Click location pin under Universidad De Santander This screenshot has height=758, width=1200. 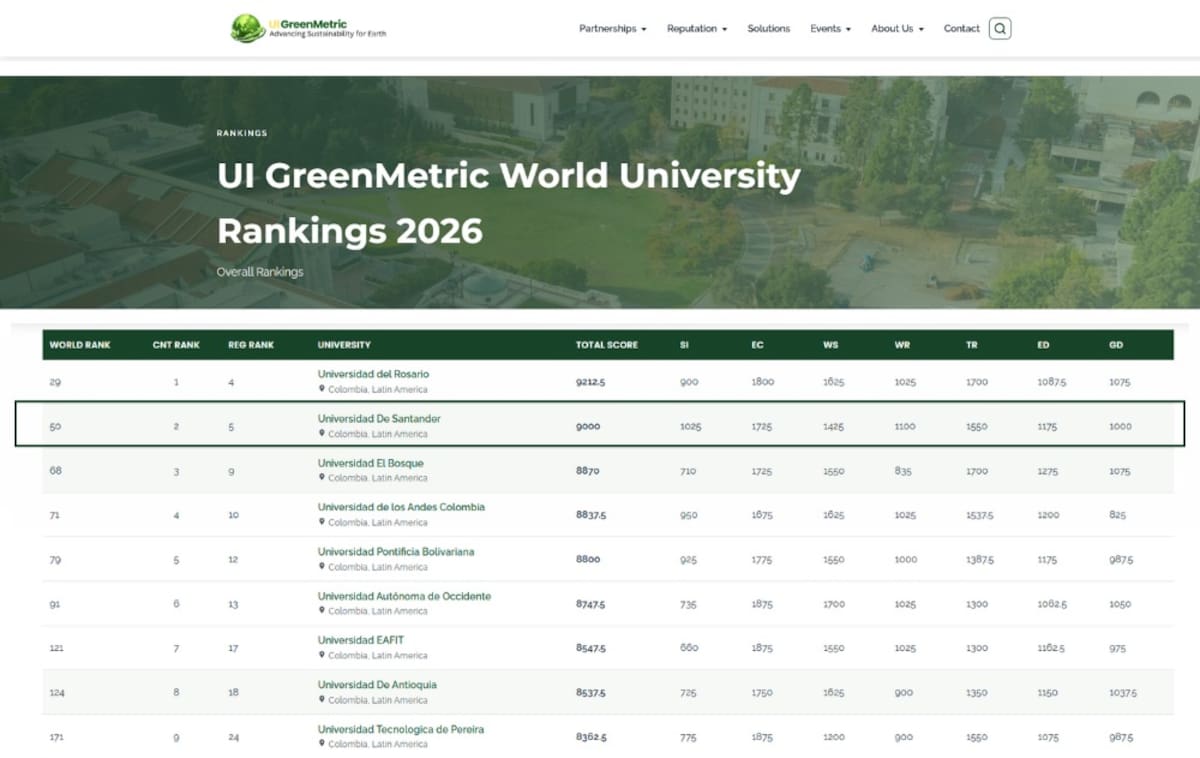point(322,434)
